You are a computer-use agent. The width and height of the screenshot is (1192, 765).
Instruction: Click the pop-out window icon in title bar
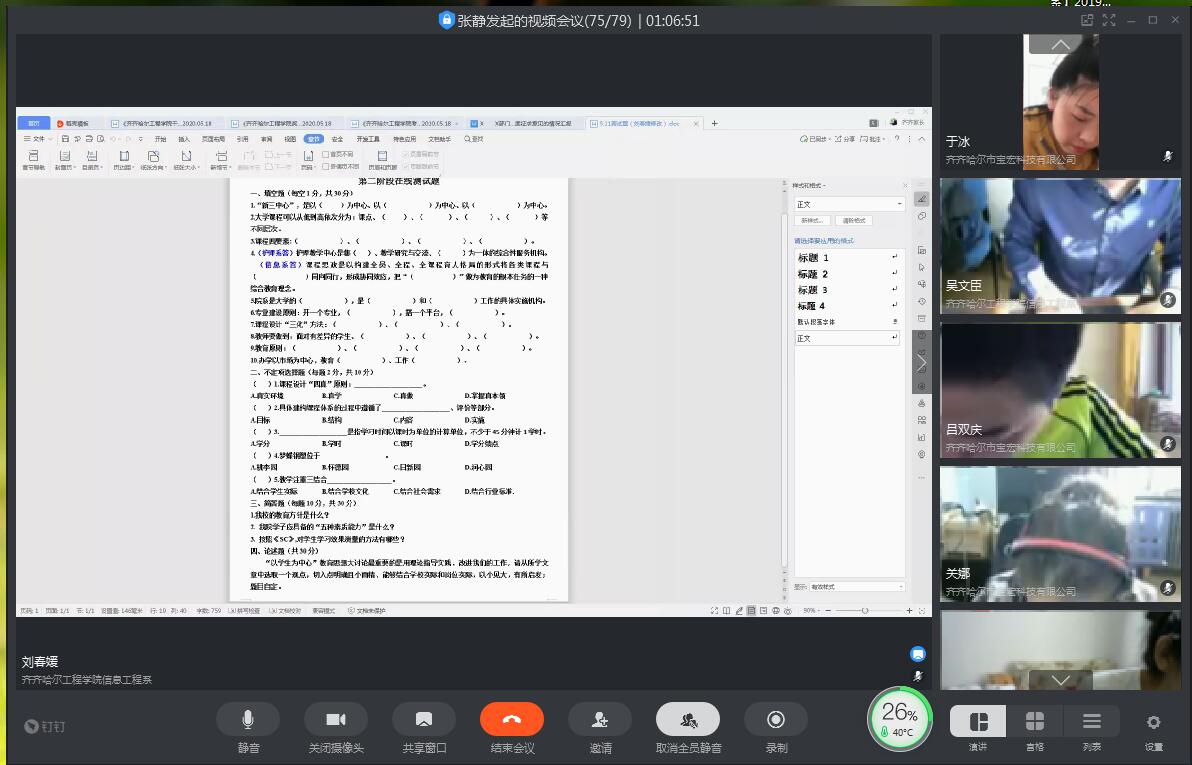(1087, 20)
